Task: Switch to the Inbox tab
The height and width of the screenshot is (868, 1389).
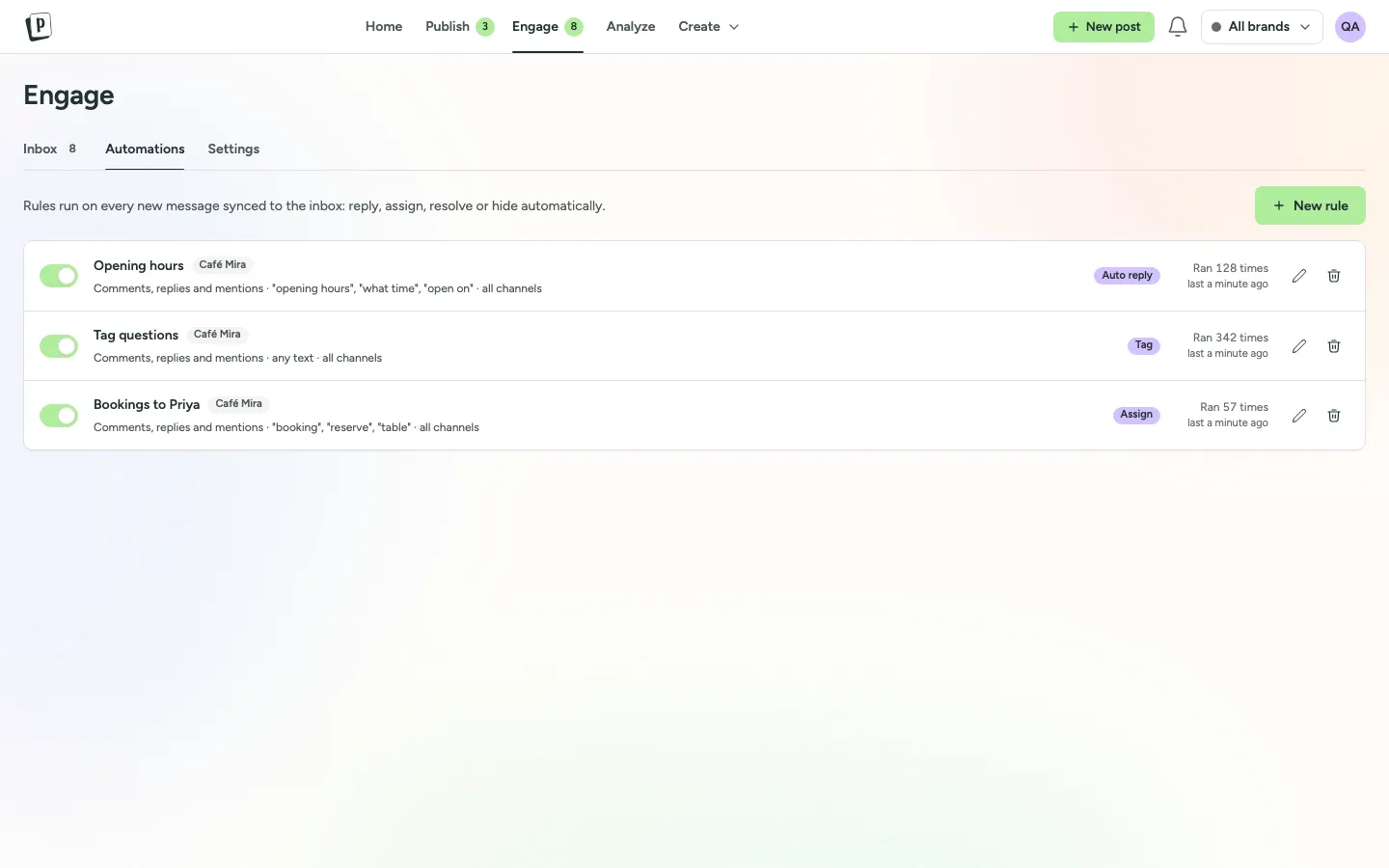Action: click(51, 149)
